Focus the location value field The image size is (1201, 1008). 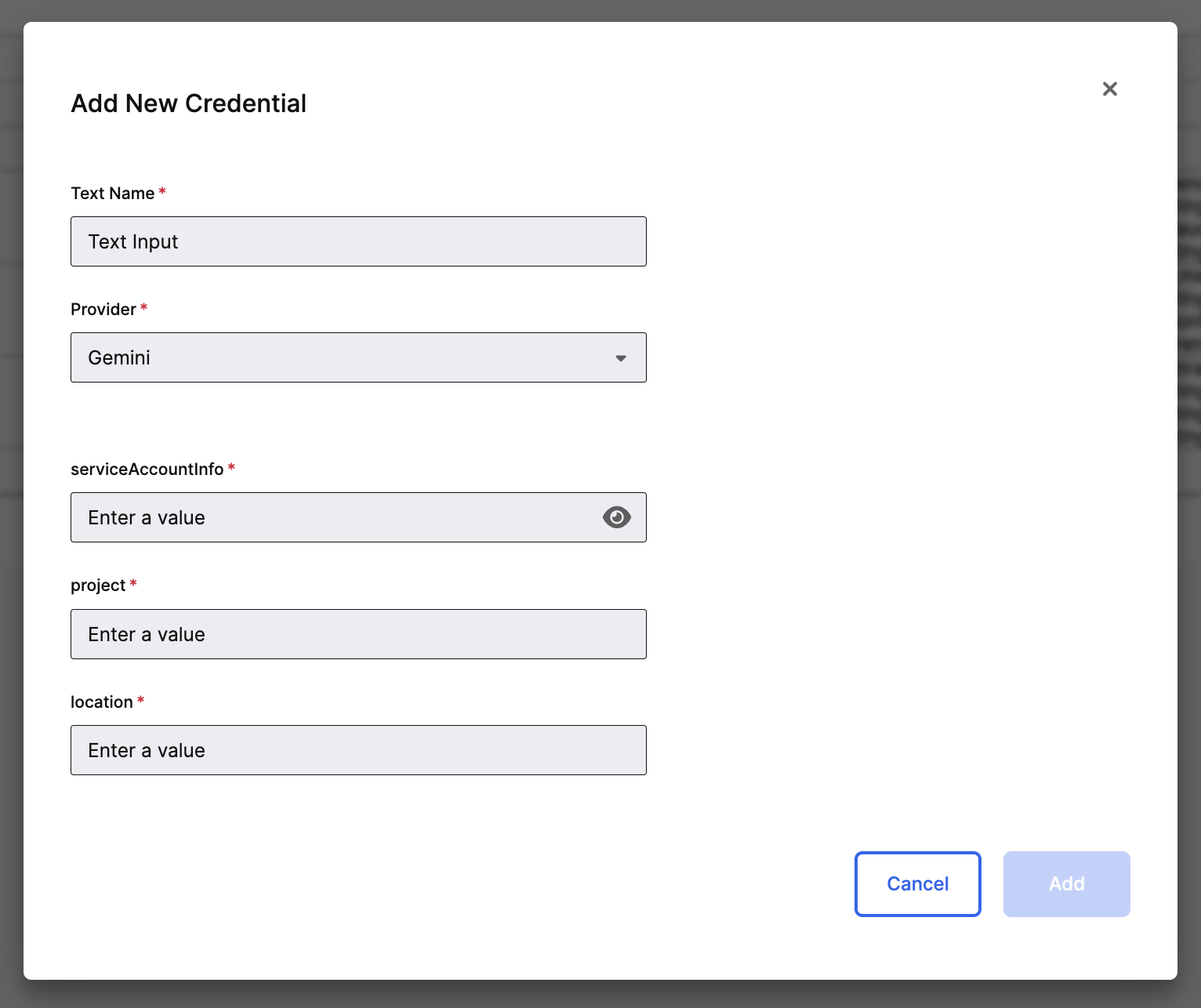pos(357,750)
